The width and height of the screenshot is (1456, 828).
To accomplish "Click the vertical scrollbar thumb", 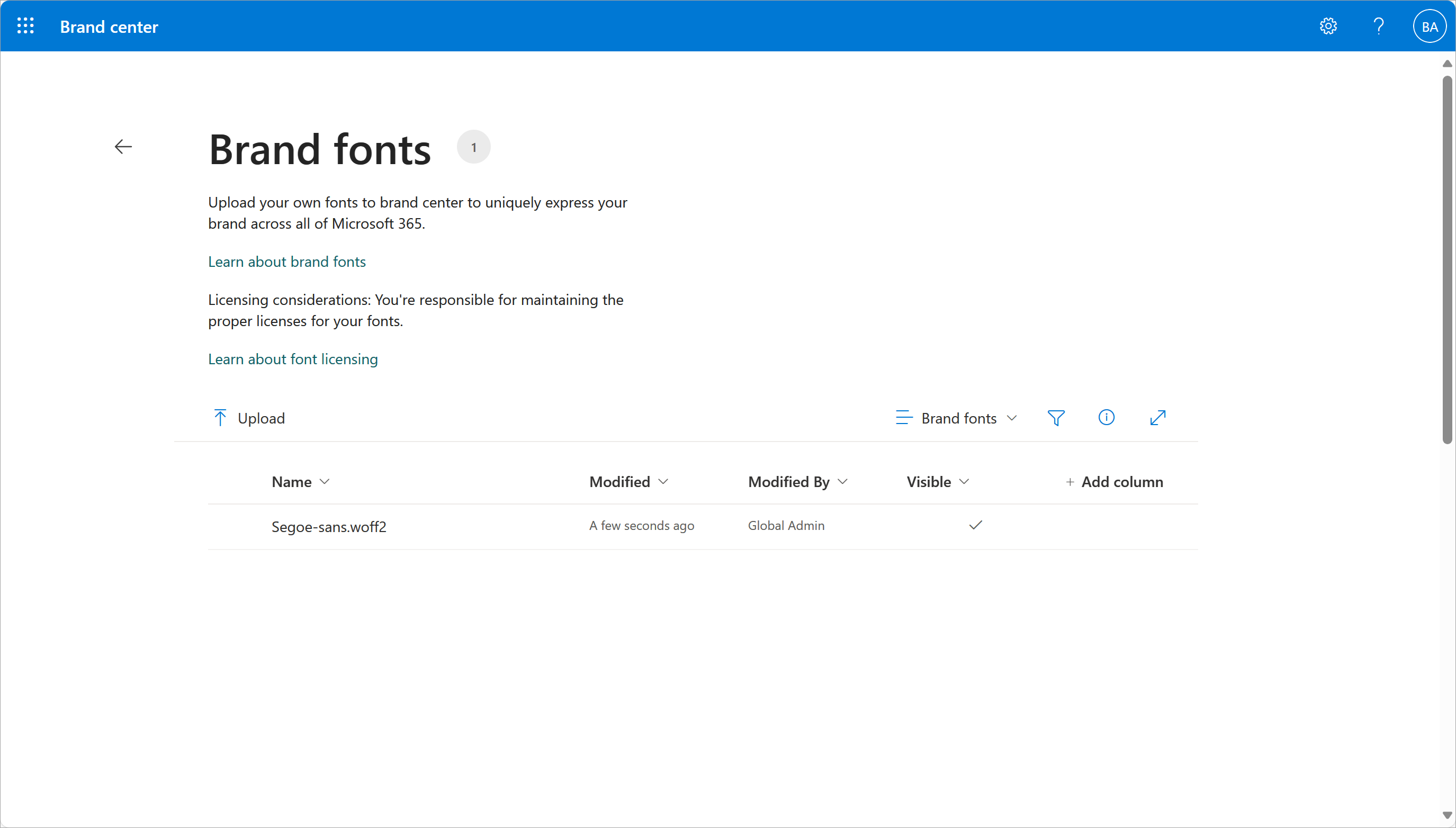I will (x=1447, y=259).
